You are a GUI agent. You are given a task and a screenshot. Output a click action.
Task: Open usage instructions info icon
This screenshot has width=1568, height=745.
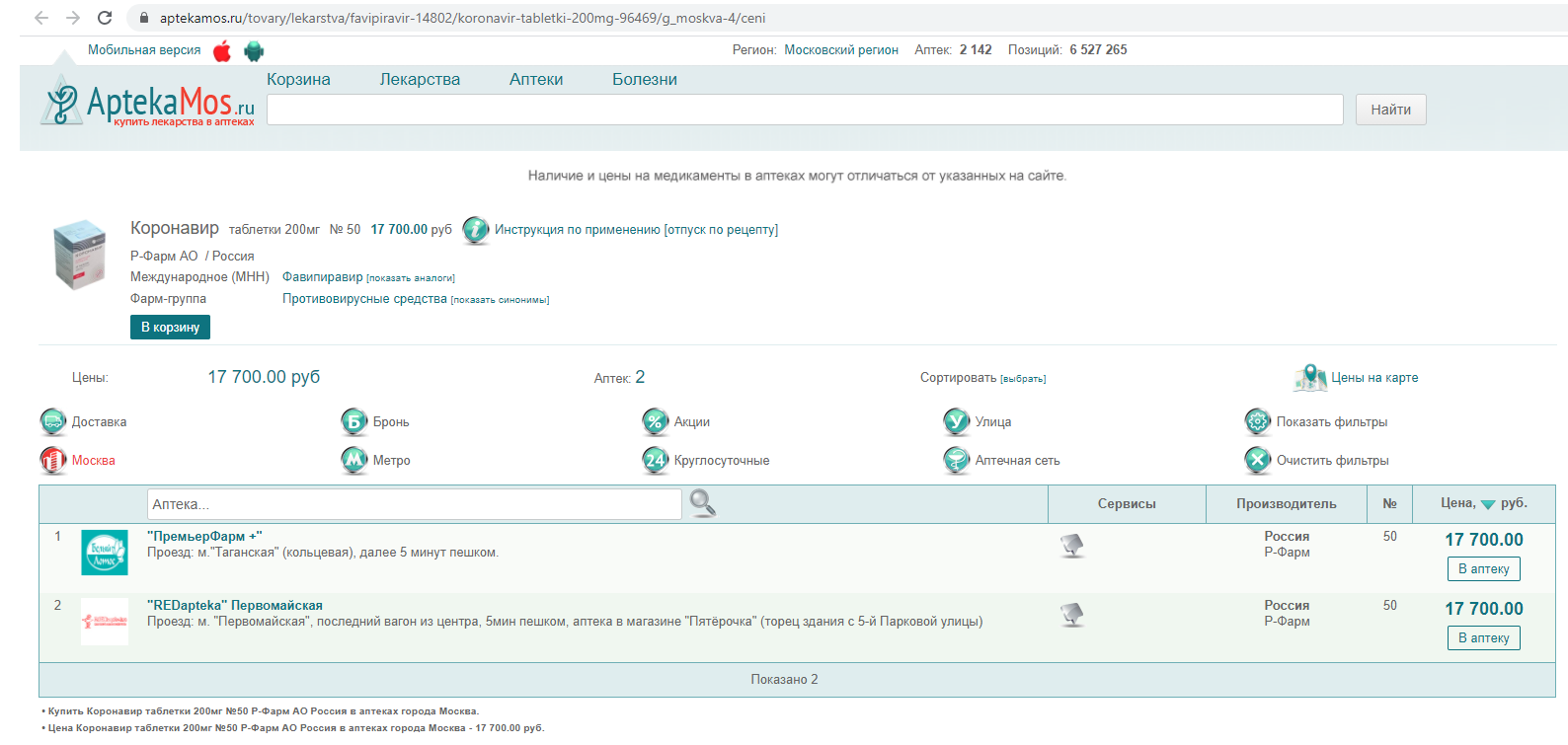(x=475, y=230)
